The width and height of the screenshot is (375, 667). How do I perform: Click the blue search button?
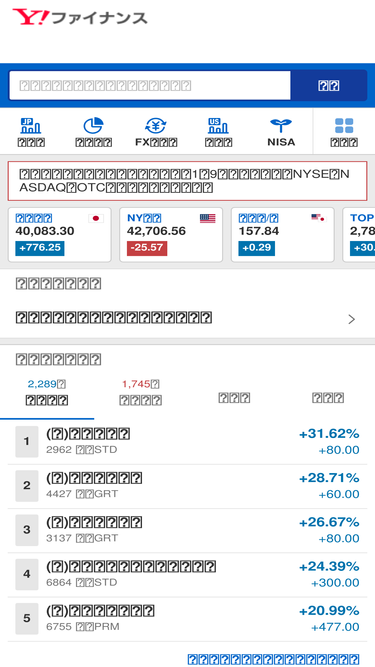329,86
